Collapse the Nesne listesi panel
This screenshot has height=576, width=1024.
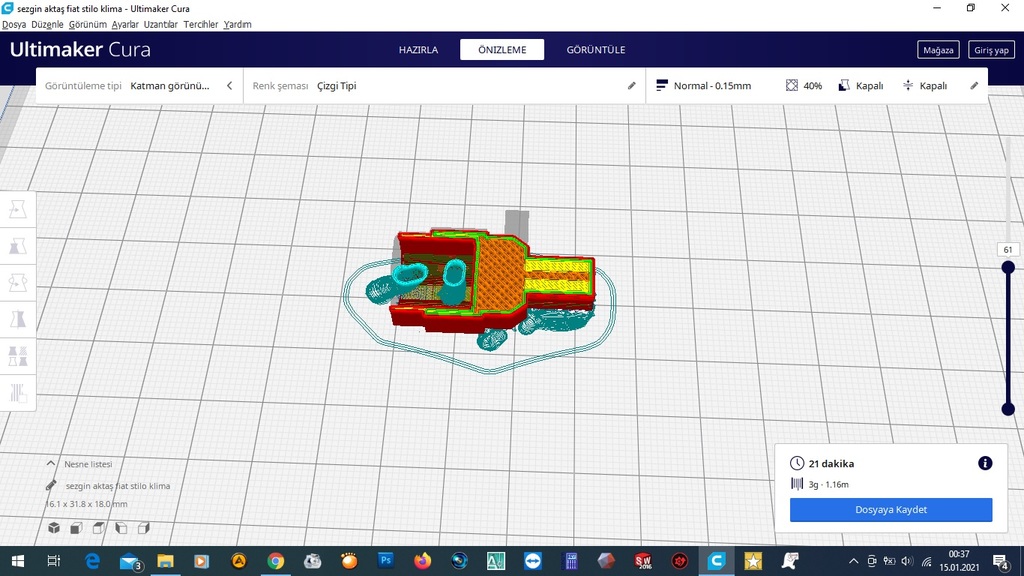(51, 463)
